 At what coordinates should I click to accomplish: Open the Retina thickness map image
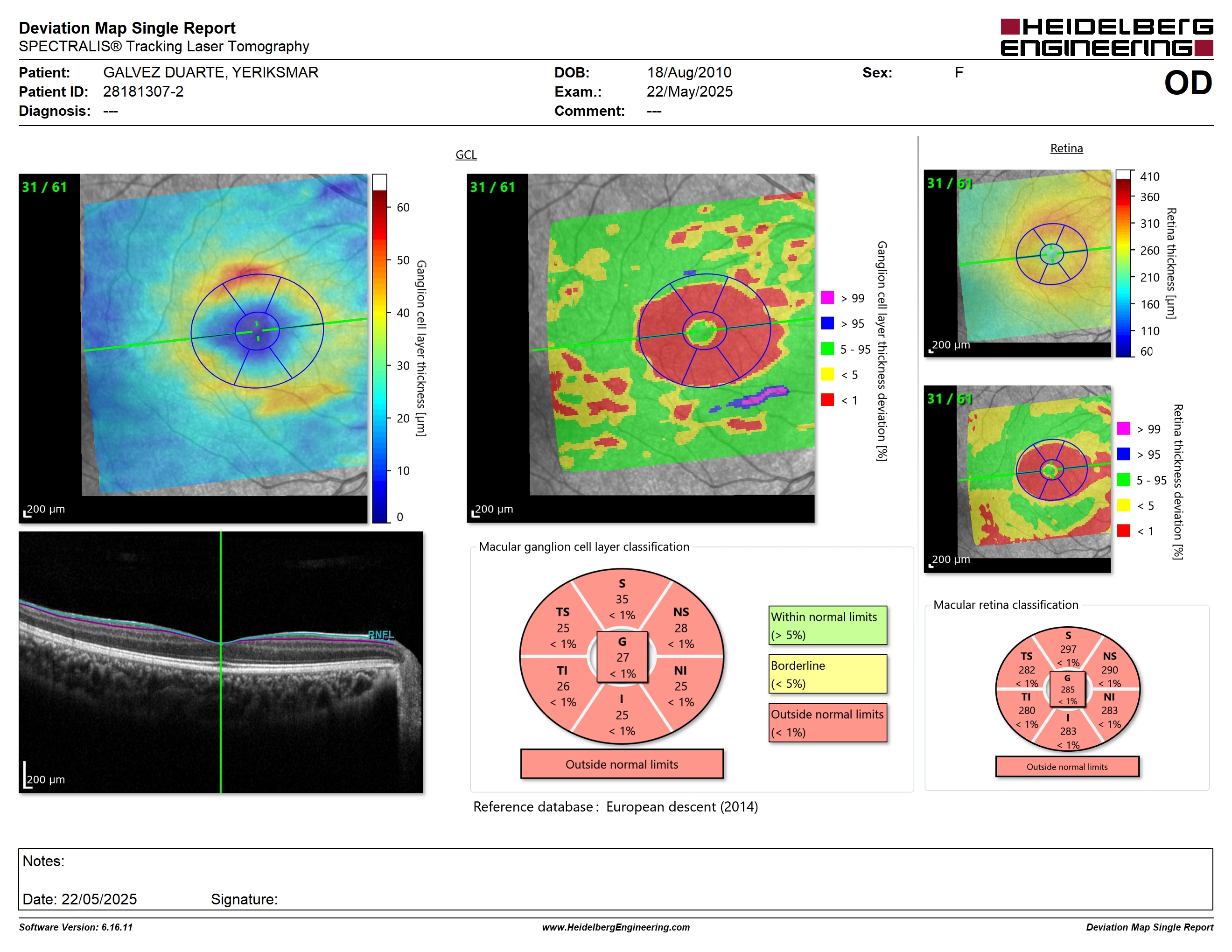coord(1017,263)
